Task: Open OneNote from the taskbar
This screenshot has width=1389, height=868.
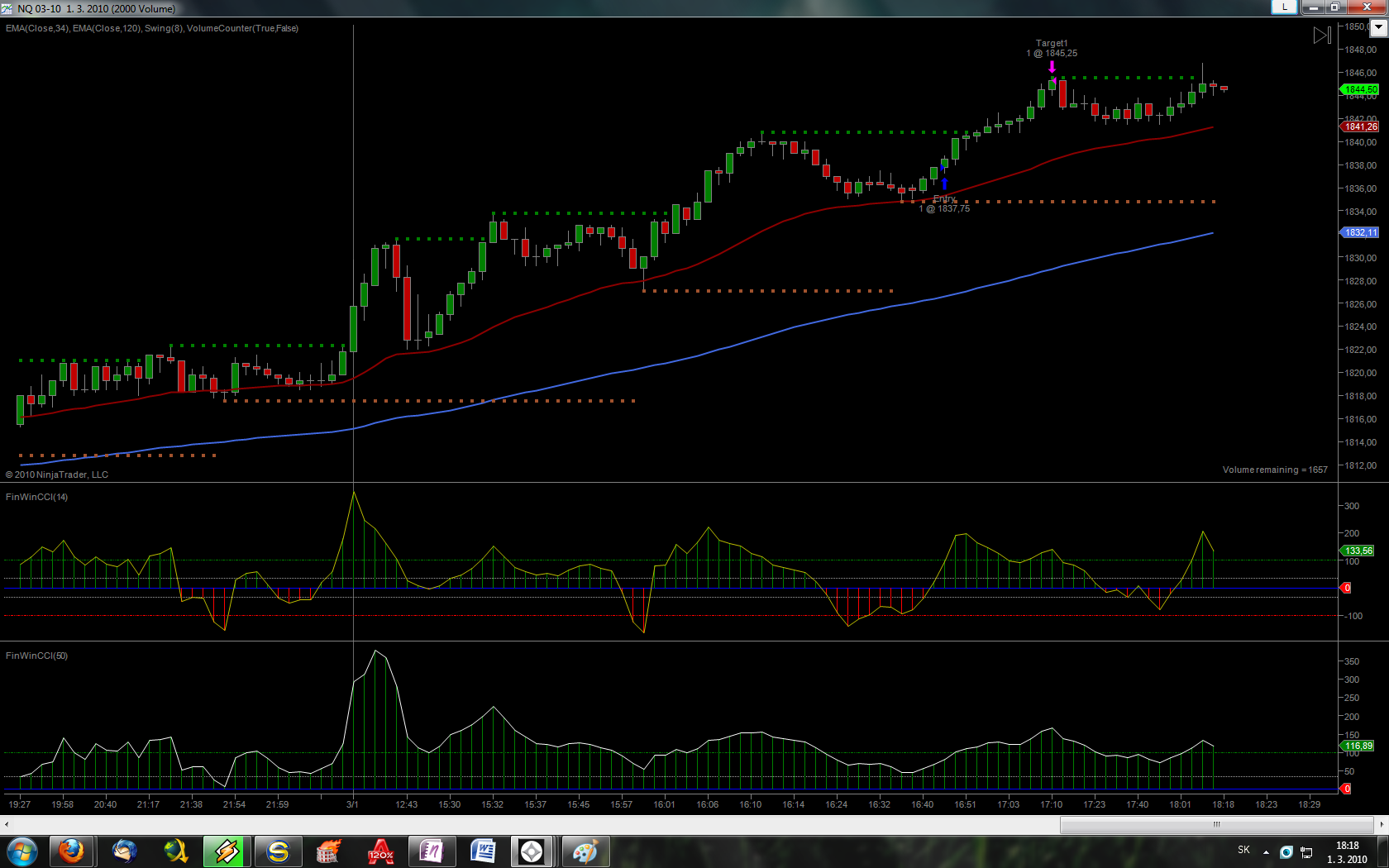Action: coord(431,851)
